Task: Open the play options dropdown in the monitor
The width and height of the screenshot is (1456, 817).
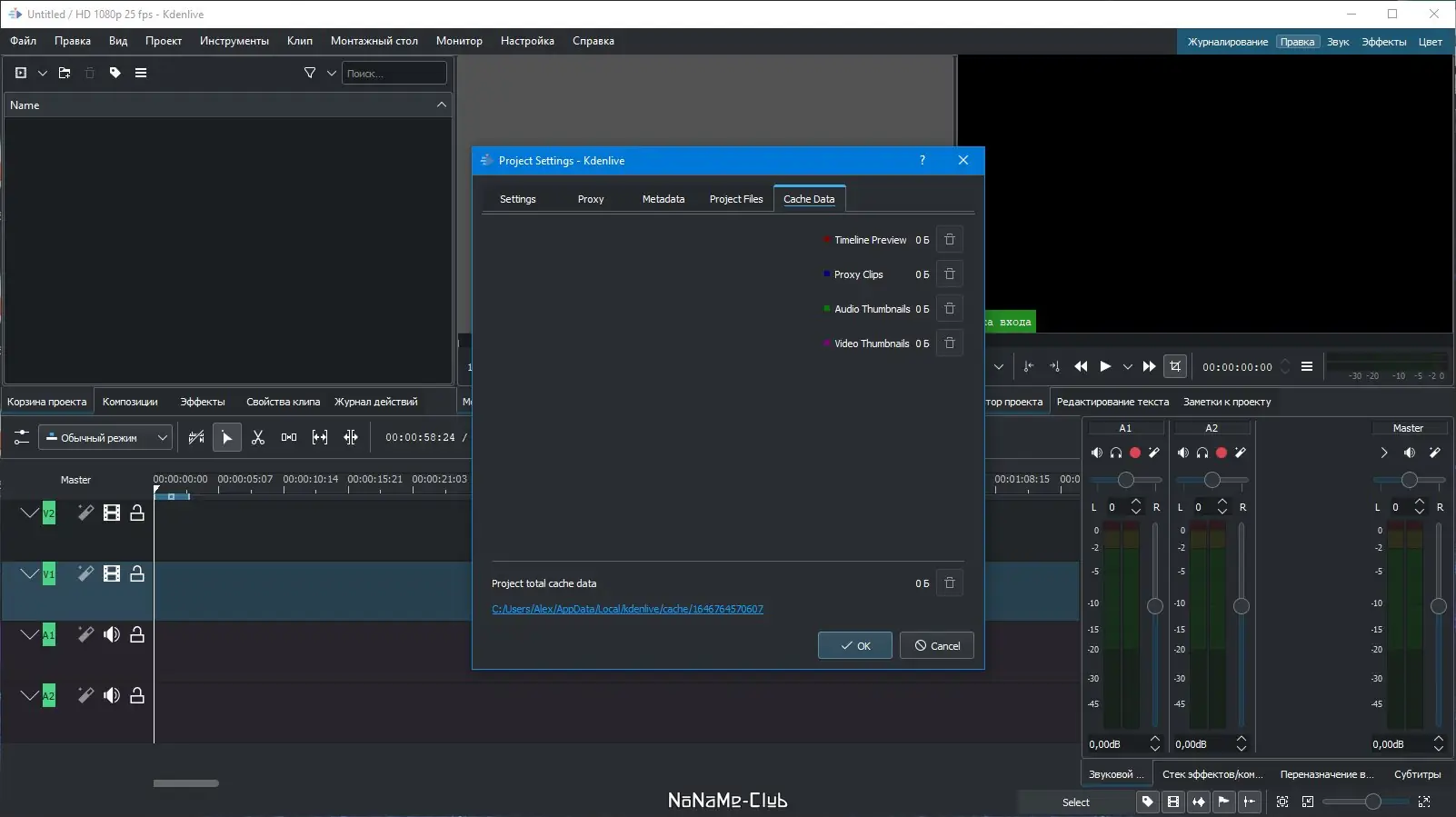Action: 1128,366
